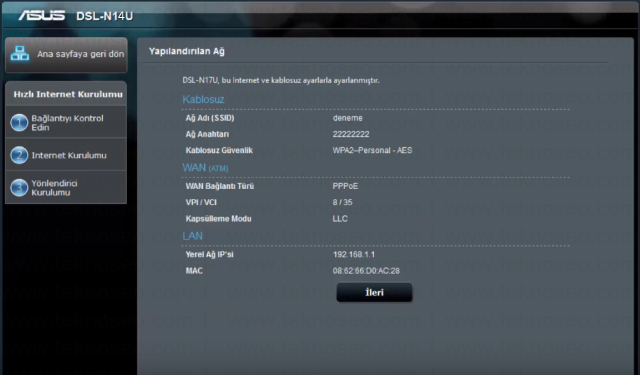Click the Yapılandırılan Ağ title
This screenshot has height=375, width=640.
point(187,51)
